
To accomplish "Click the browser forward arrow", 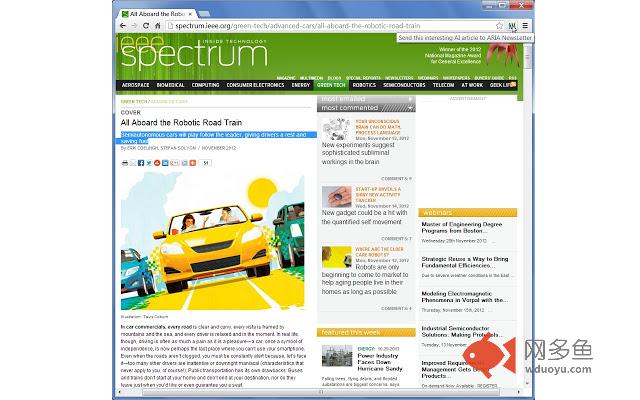I will pyautogui.click(x=134, y=26).
